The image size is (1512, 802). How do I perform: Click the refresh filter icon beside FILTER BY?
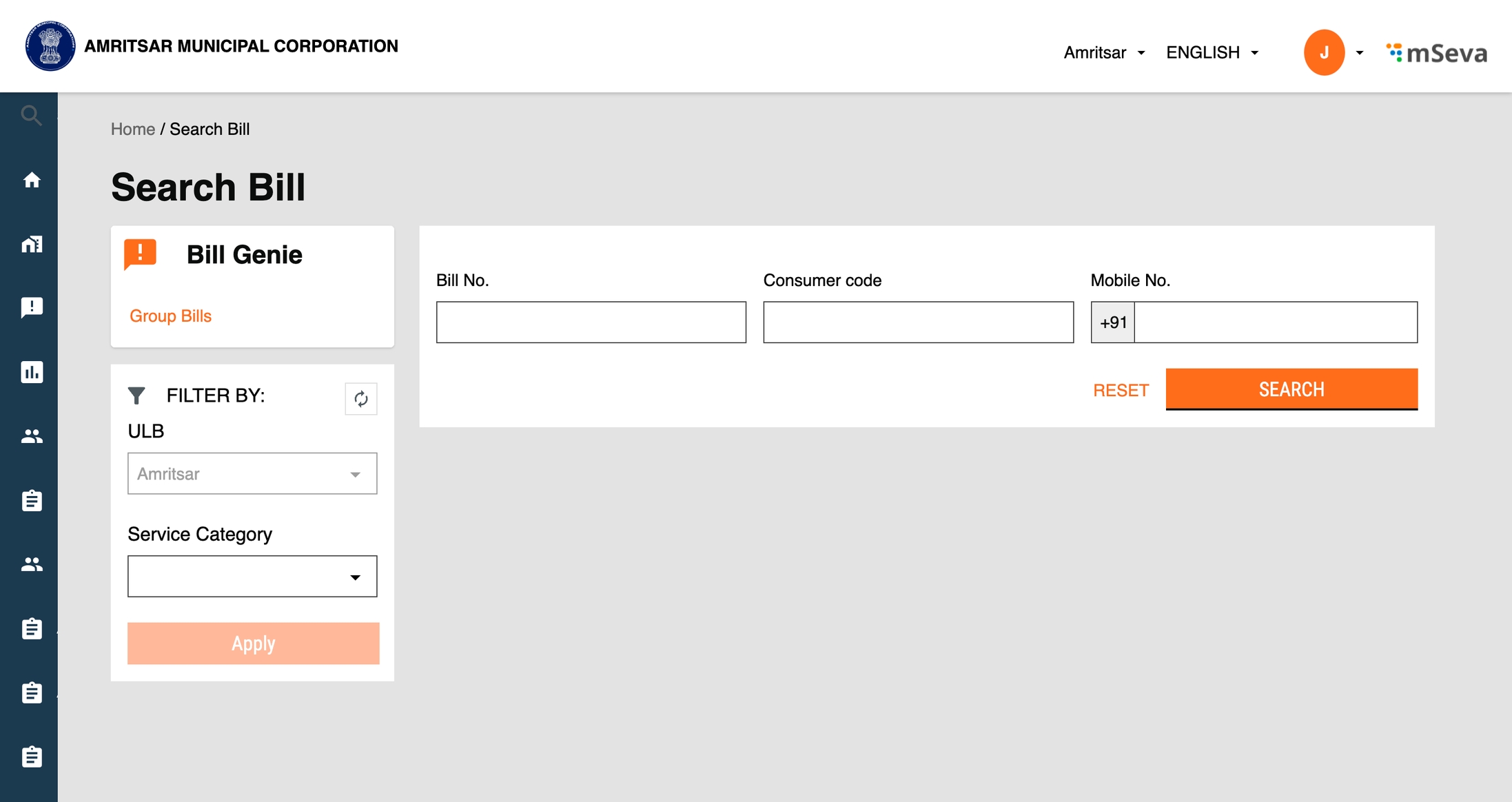tap(360, 399)
